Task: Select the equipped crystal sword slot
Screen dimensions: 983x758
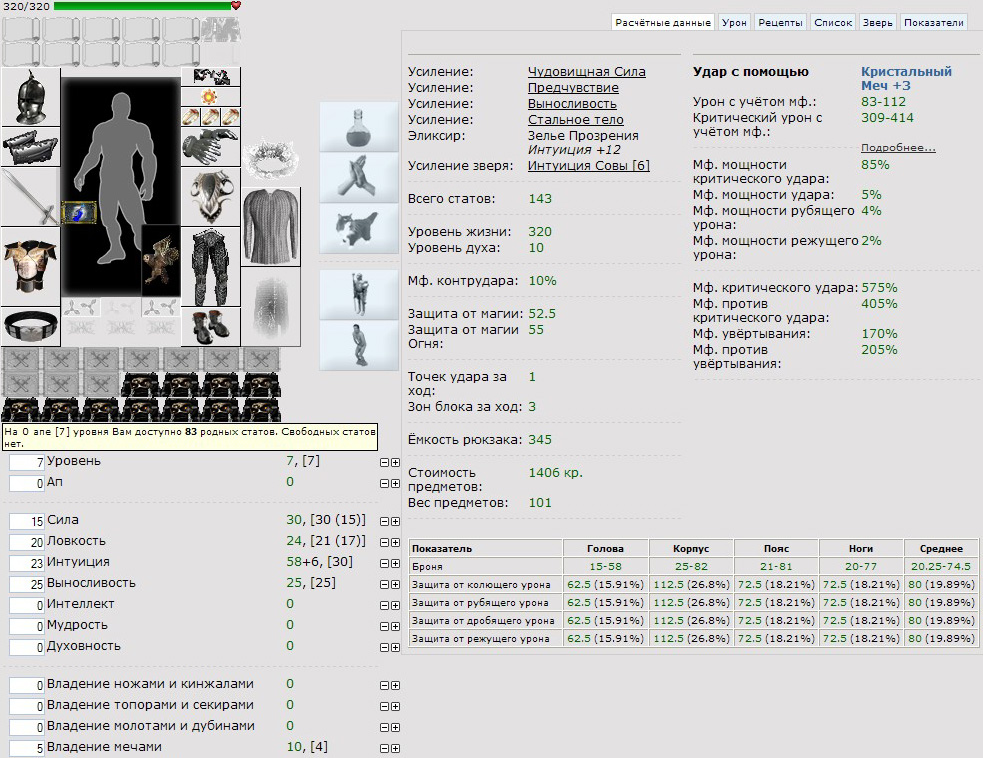Action: 31,197
